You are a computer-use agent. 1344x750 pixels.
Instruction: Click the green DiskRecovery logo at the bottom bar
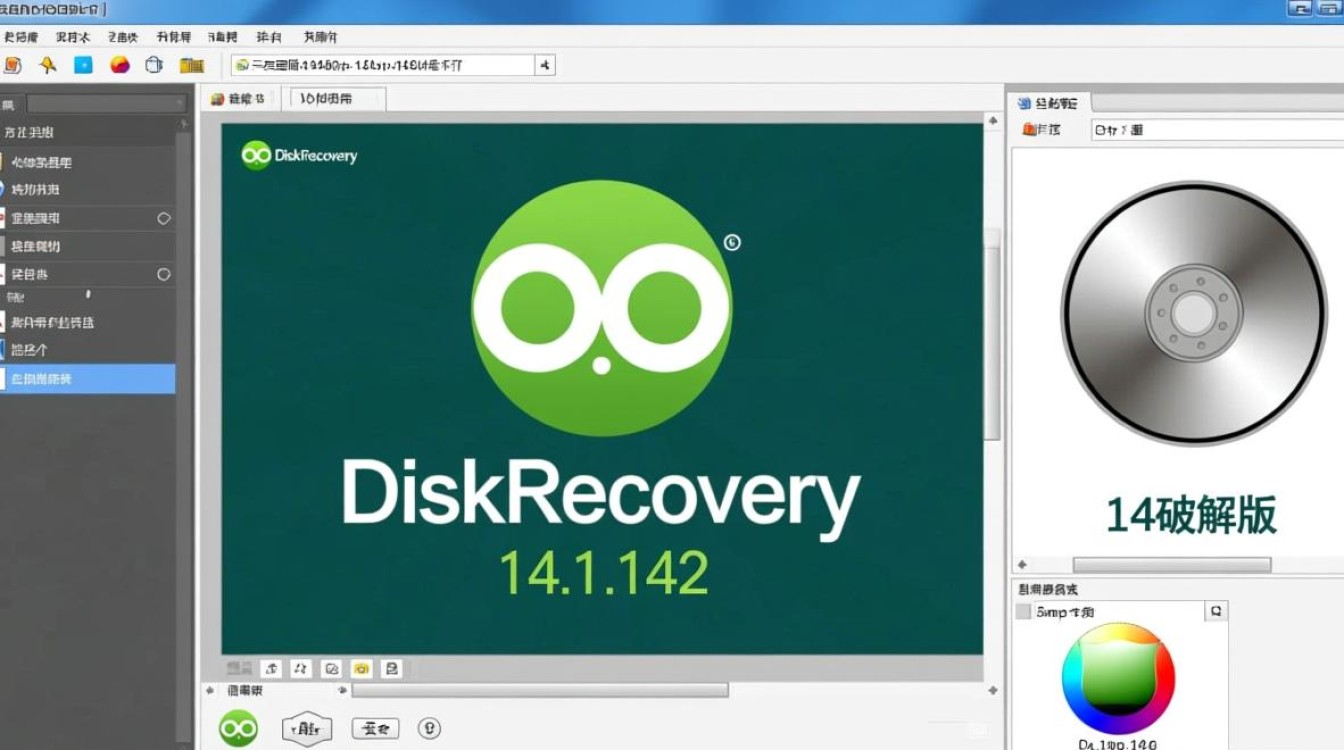pyautogui.click(x=239, y=728)
